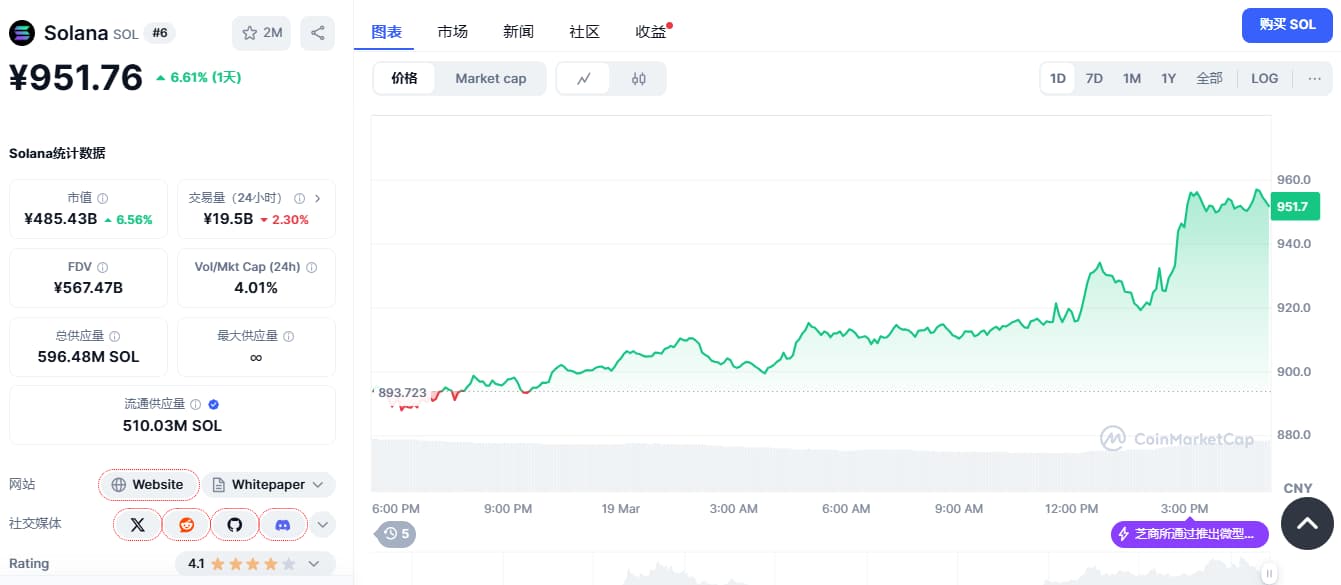Open the 收益 tab
This screenshot has height=585, width=1341.
click(x=651, y=32)
